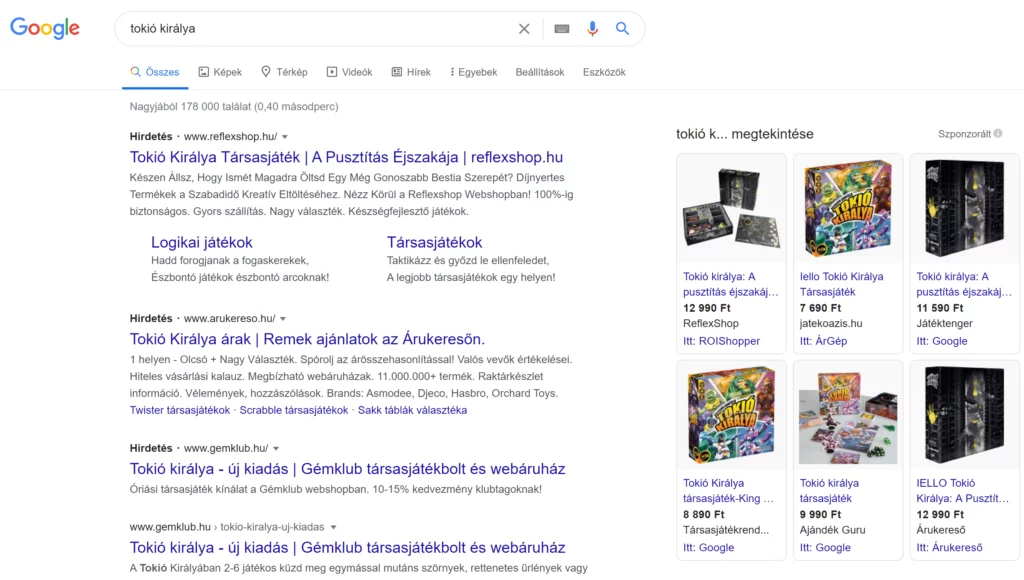The image size is (1024, 580).
Task: Click Játéktenger product image at 11 590 Ft
Action: pyautogui.click(x=965, y=209)
